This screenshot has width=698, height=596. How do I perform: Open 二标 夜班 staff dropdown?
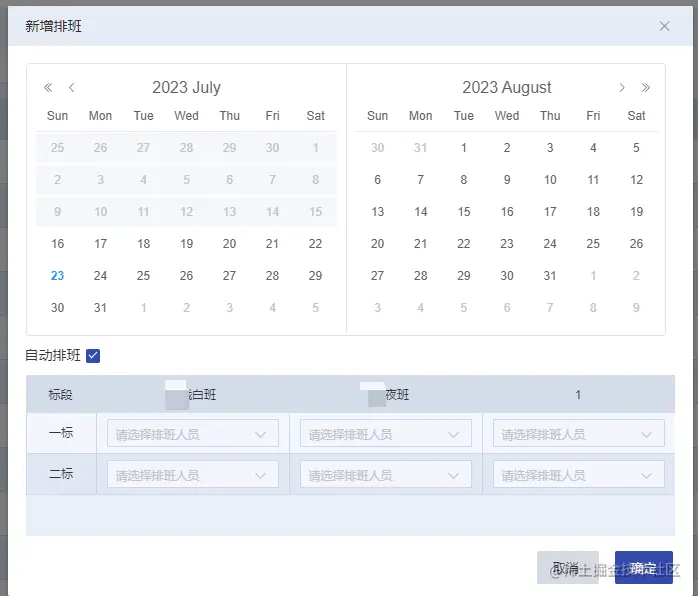tap(386, 474)
